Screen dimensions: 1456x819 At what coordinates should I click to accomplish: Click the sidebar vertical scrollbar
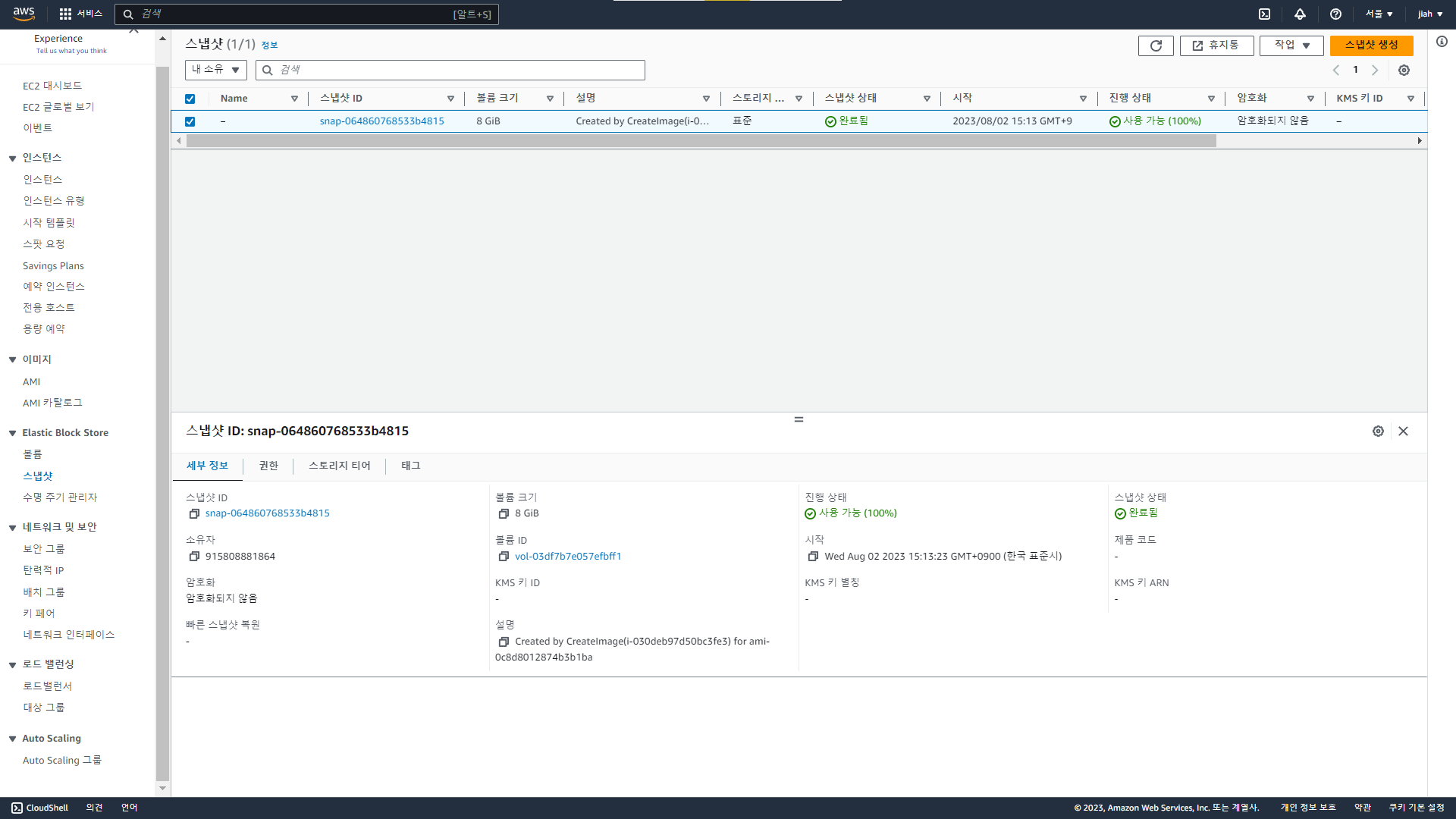tap(162, 423)
